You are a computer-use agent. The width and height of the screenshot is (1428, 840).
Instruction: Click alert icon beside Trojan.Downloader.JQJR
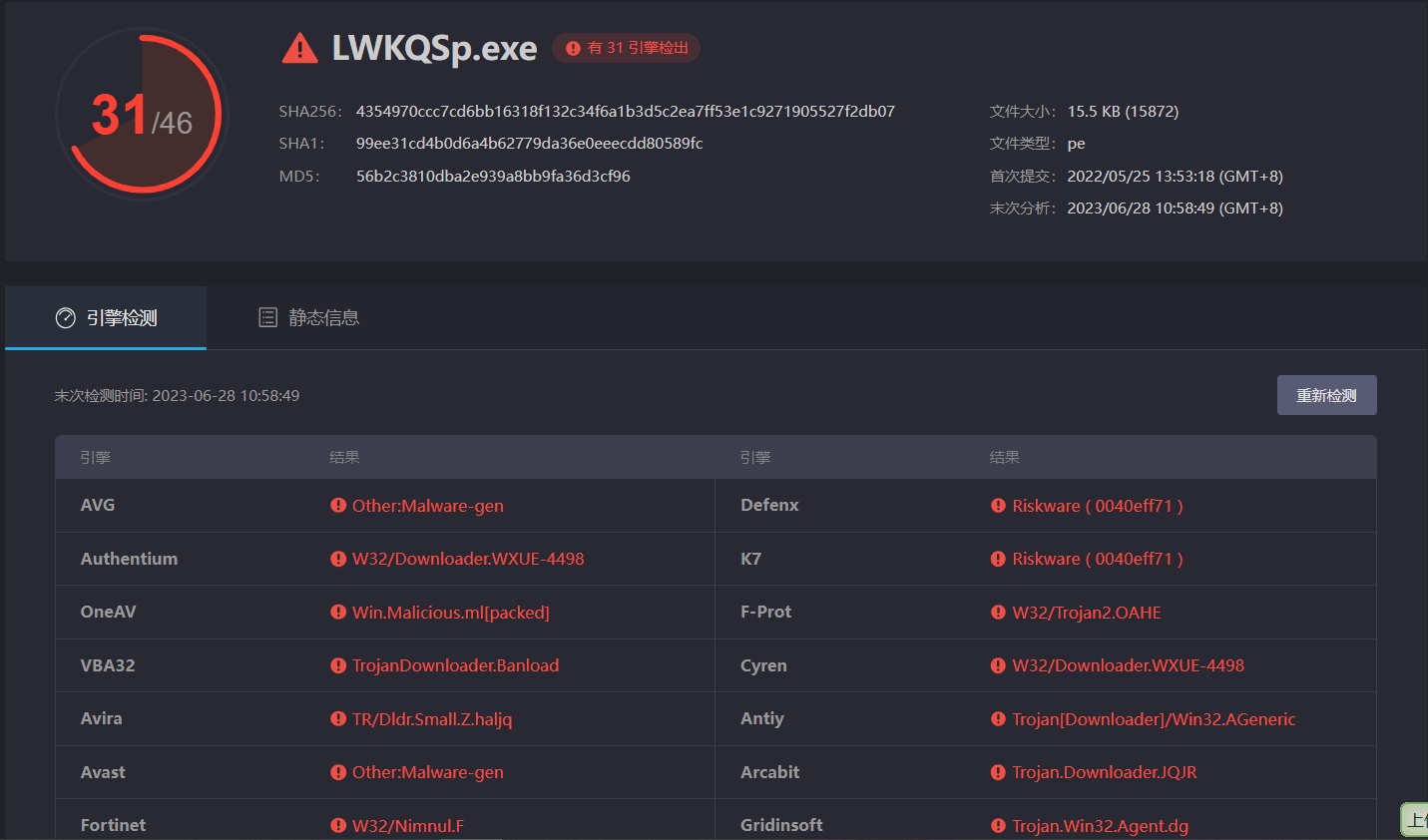(x=998, y=772)
